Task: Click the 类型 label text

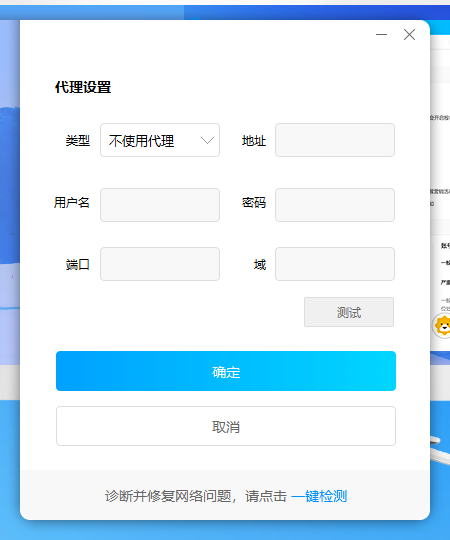Action: coord(78,141)
